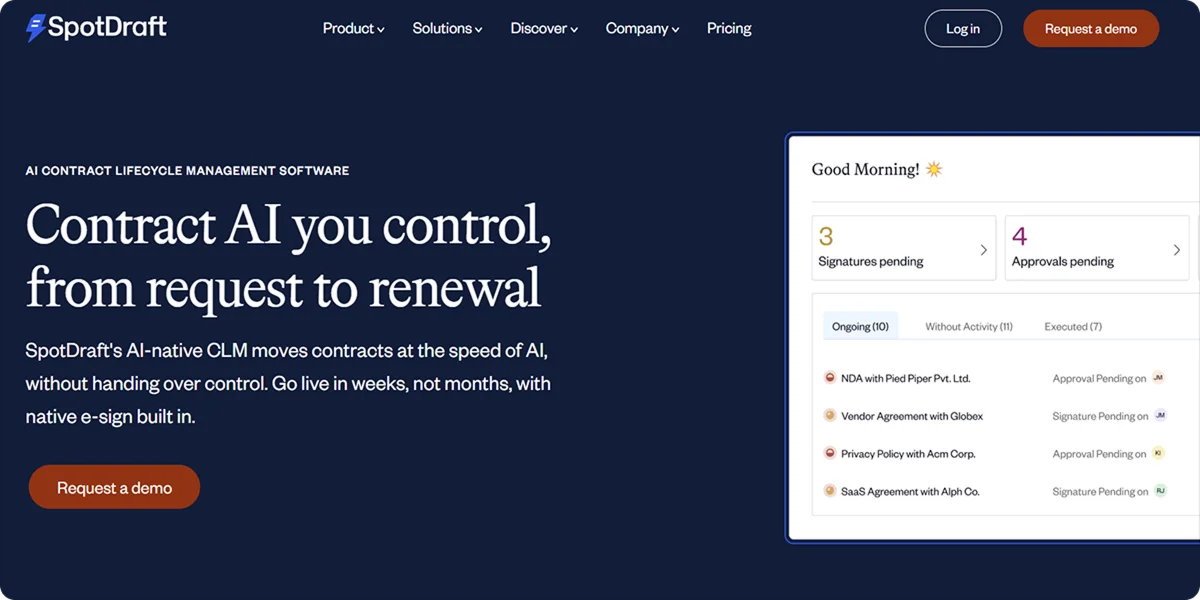Screen dimensions: 1200x600
Task: Click the header Request a demo button
Action: coord(1091,28)
